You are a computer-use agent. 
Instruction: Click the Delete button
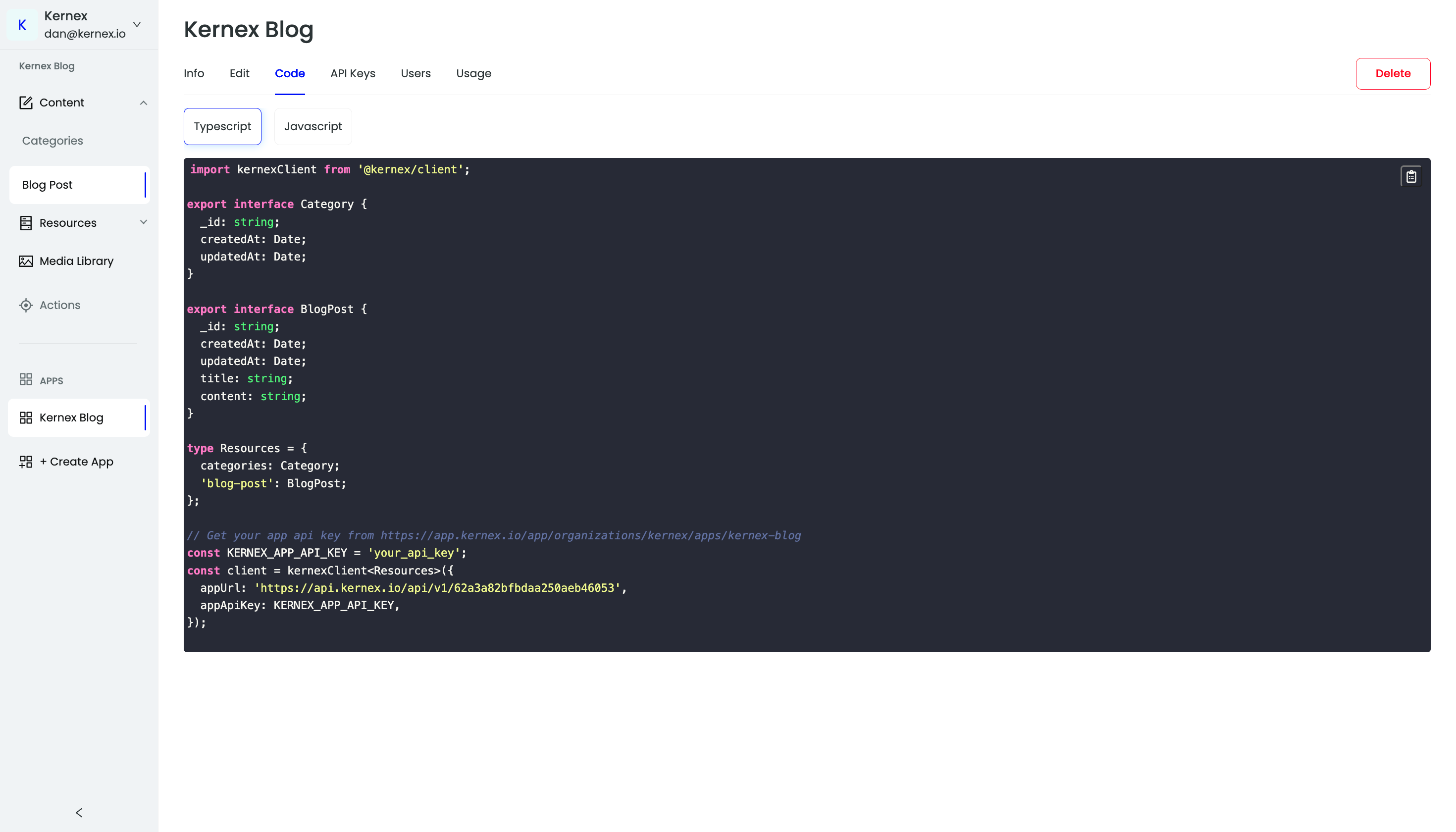point(1393,73)
